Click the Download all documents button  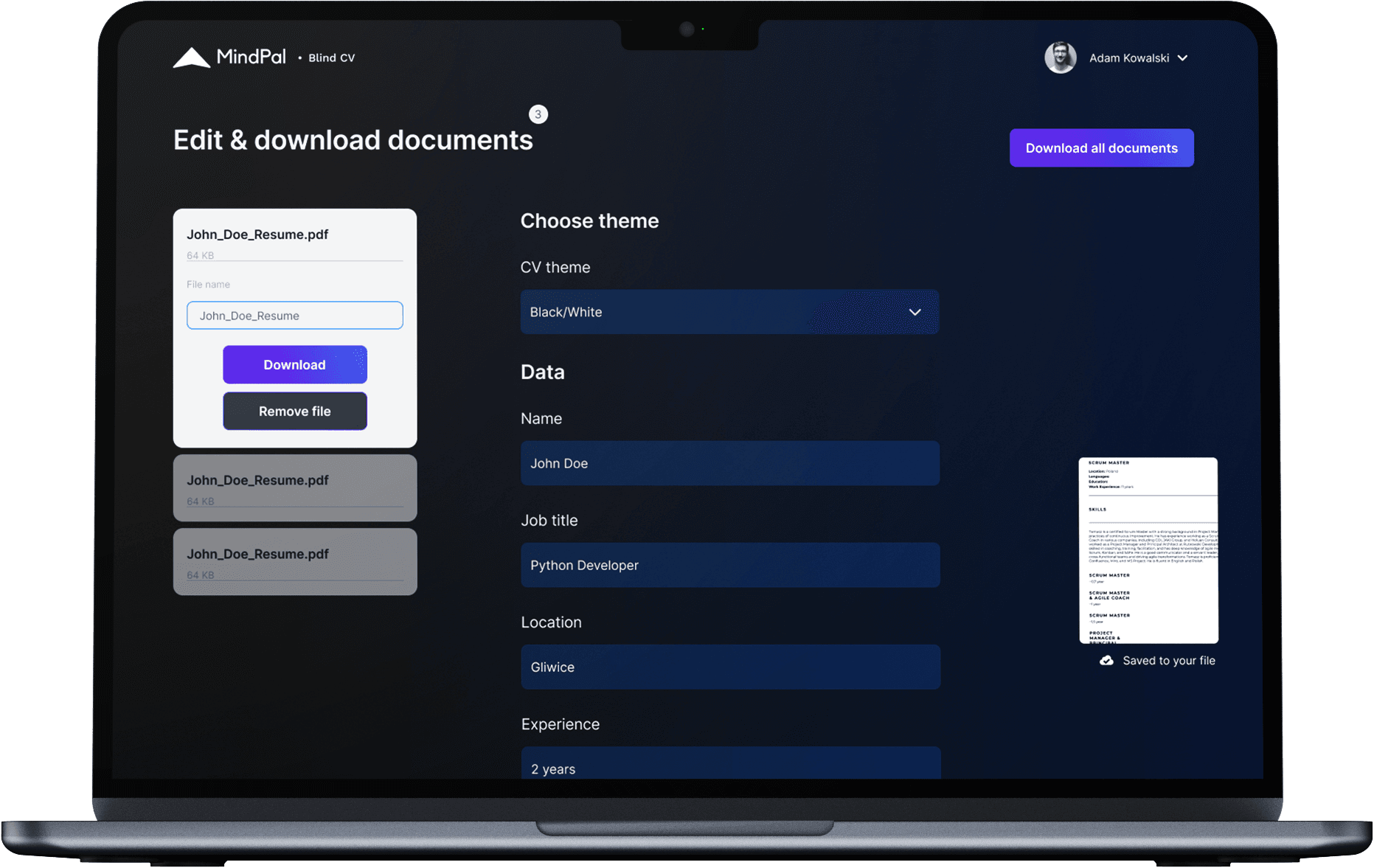click(x=1101, y=148)
